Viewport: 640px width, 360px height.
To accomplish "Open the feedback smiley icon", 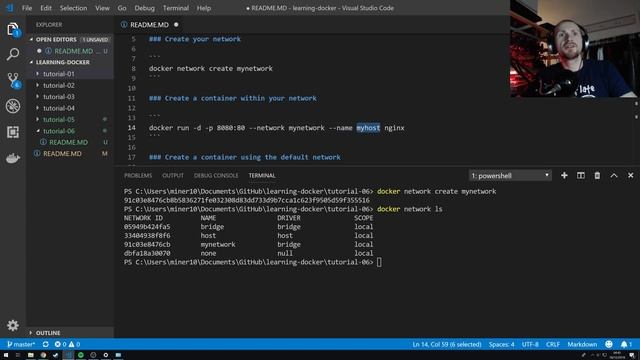I will [x=609, y=344].
